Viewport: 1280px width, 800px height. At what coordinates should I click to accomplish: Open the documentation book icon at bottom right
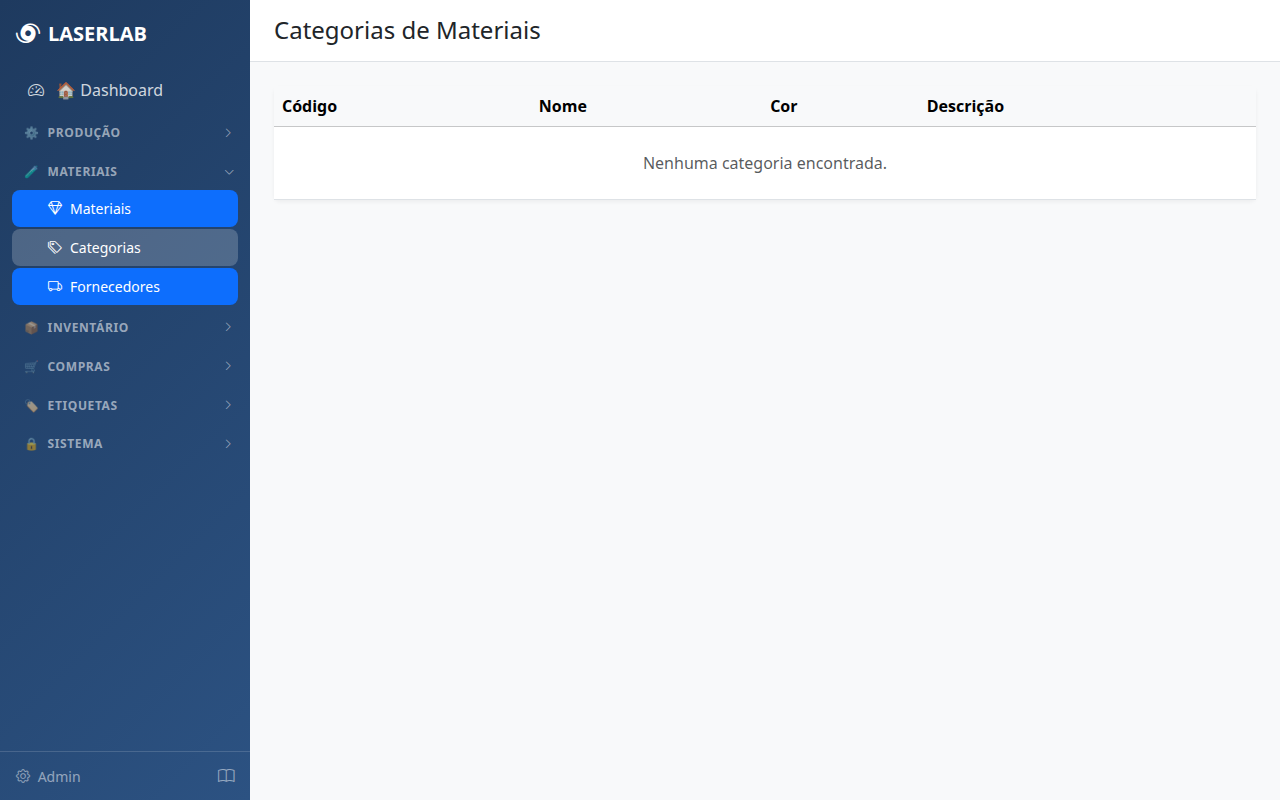point(226,776)
